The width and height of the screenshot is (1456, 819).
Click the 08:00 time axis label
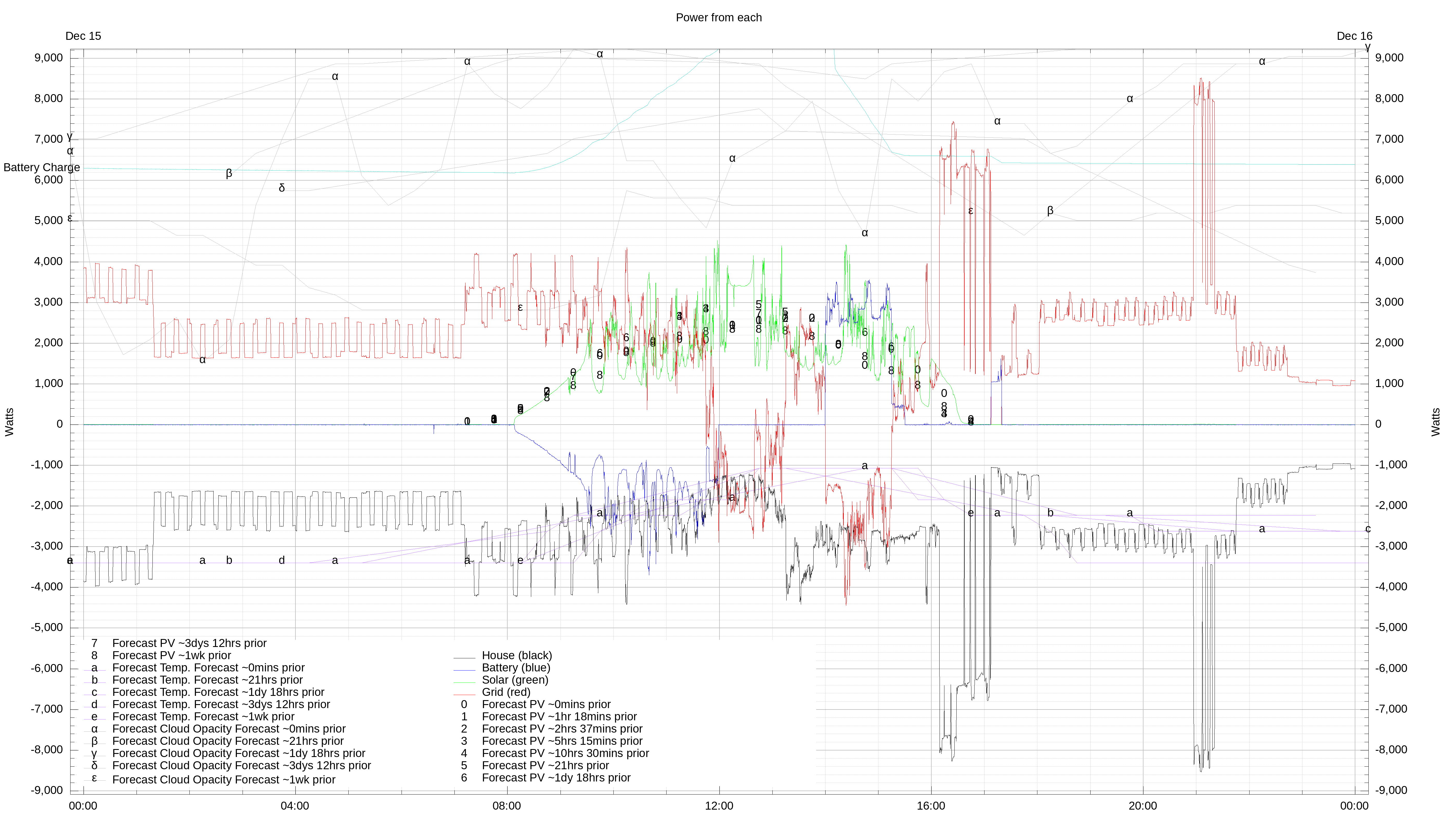click(x=507, y=806)
